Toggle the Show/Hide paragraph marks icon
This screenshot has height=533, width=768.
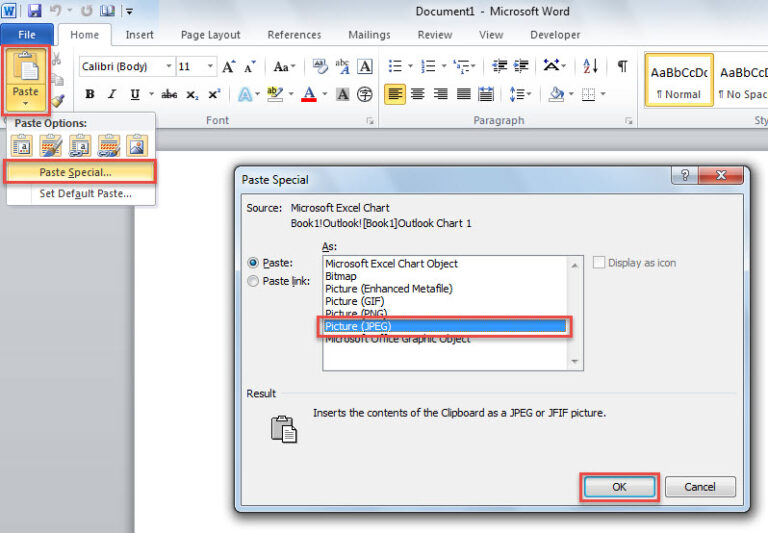[622, 67]
